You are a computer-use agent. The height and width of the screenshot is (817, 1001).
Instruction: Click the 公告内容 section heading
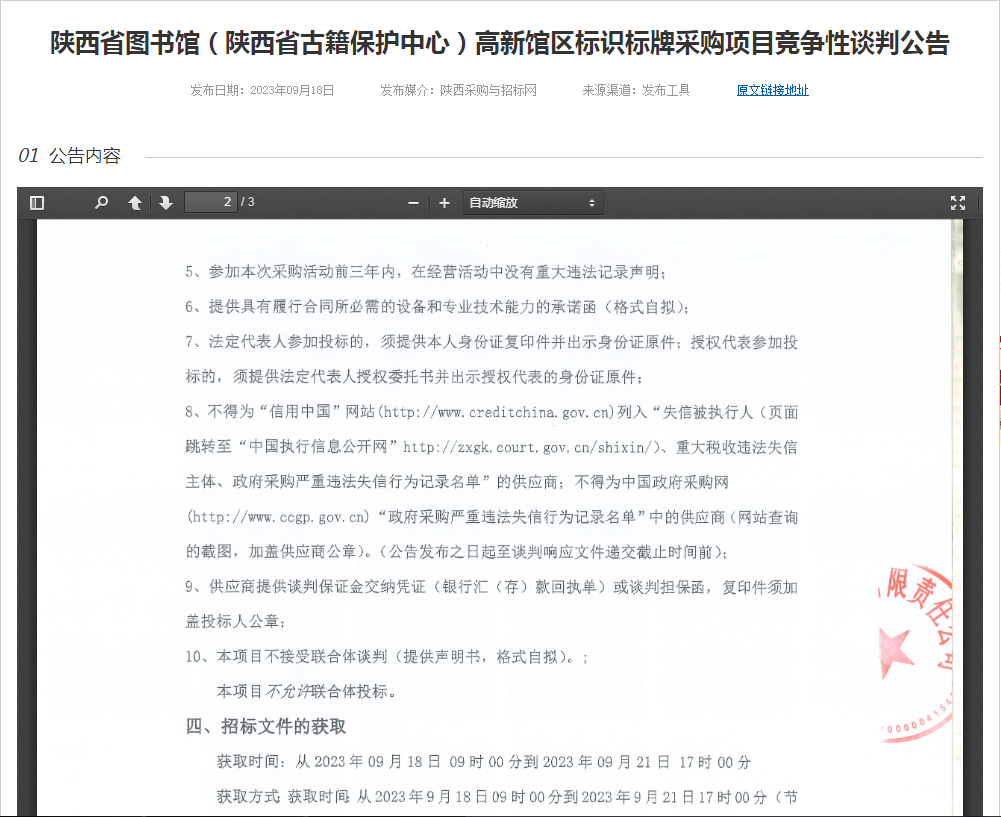(84, 156)
